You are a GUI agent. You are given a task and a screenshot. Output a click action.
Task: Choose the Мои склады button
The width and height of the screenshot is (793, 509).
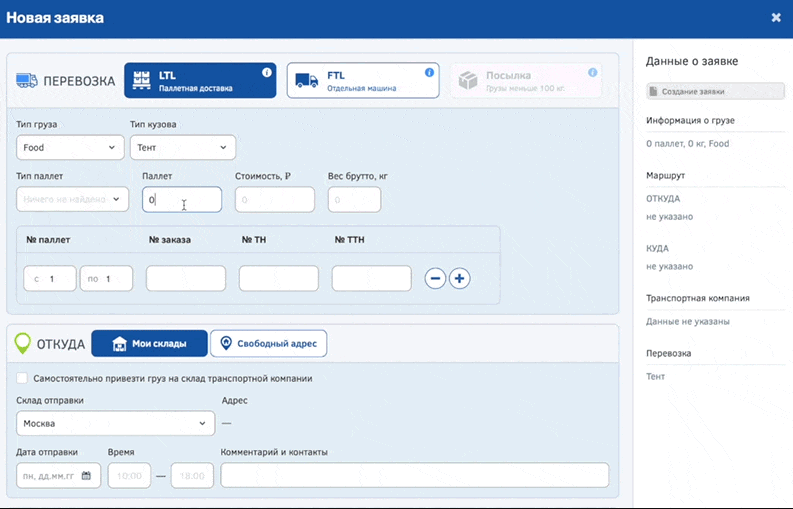tap(149, 344)
